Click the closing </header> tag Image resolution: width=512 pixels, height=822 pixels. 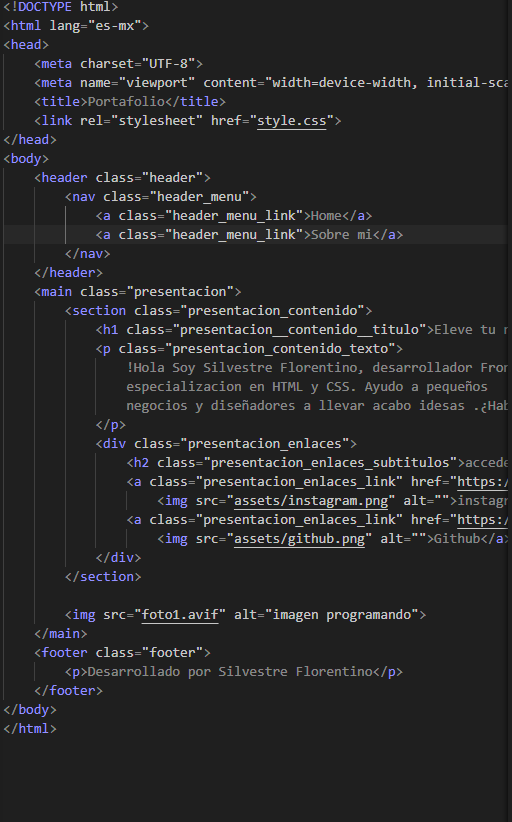[x=68, y=273]
